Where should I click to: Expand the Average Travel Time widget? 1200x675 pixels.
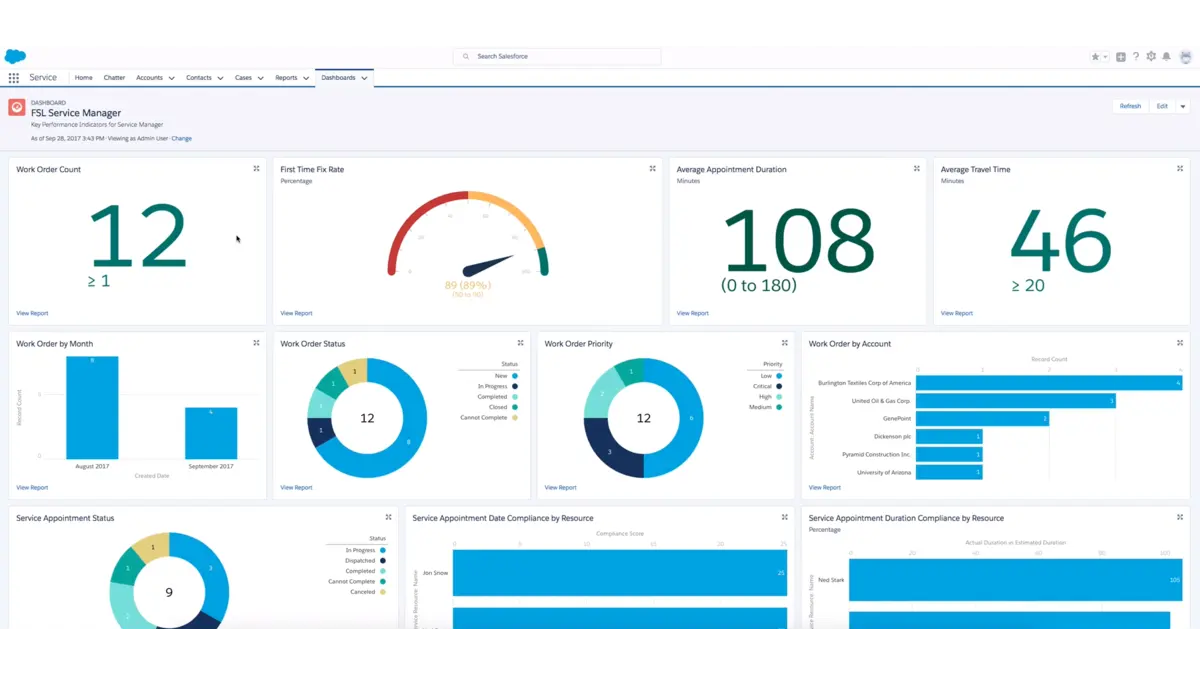[1180, 169]
